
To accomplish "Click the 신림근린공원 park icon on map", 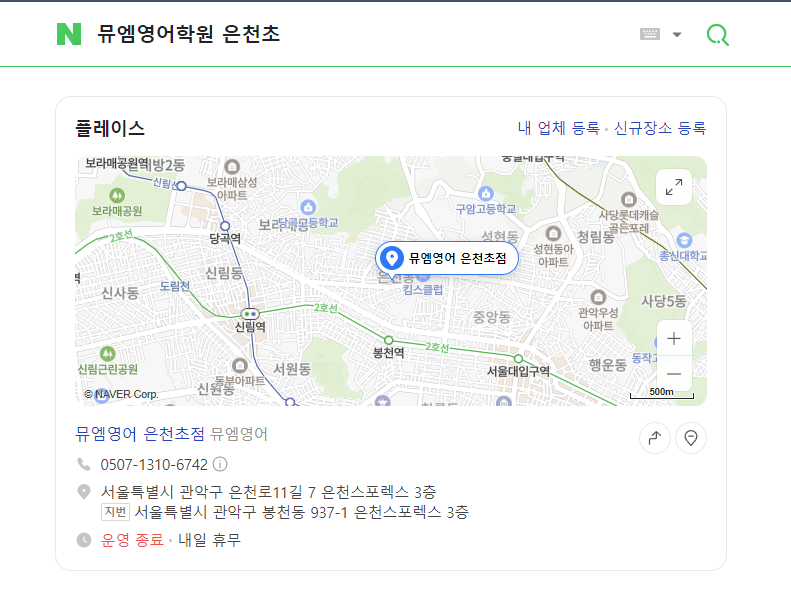I will pos(107,353).
